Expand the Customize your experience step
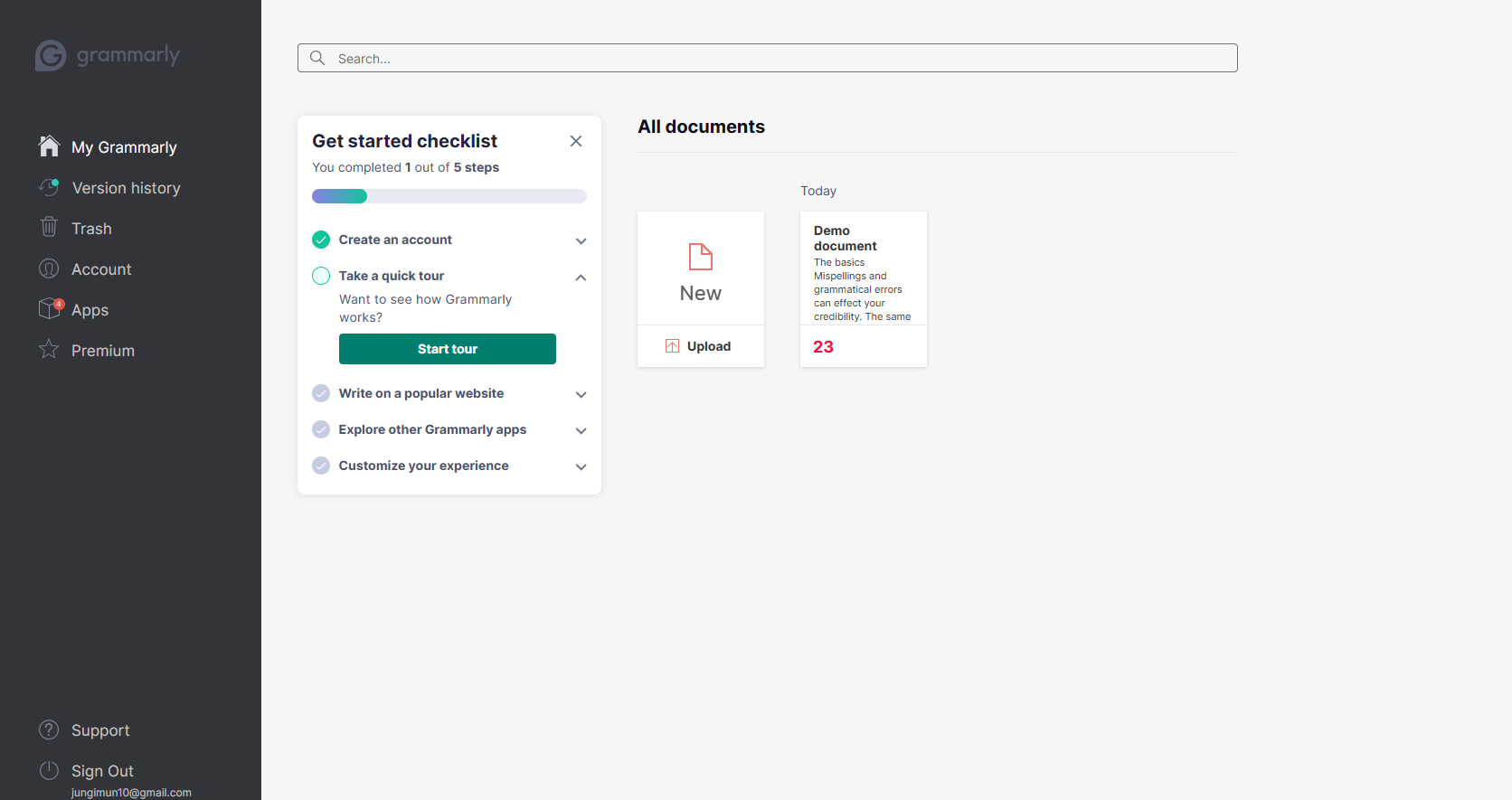The height and width of the screenshot is (800, 1512). click(x=581, y=466)
